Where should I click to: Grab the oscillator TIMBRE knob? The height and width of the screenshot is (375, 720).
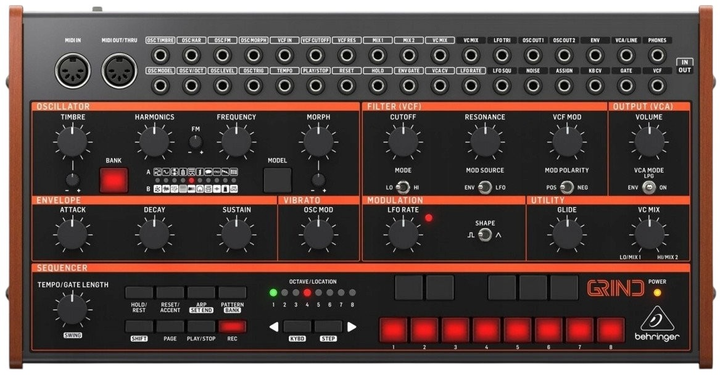pos(73,141)
